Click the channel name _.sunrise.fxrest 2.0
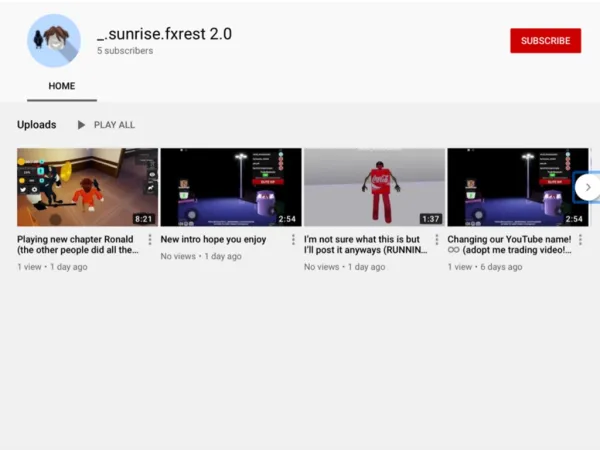Image resolution: width=600 pixels, height=450 pixels. point(164,33)
